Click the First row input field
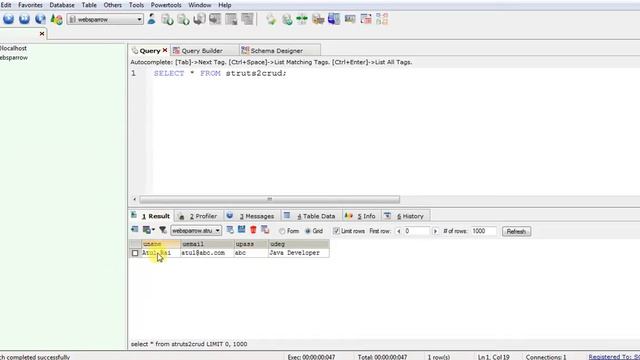Image resolution: width=640 pixels, height=360 pixels. coord(417,231)
